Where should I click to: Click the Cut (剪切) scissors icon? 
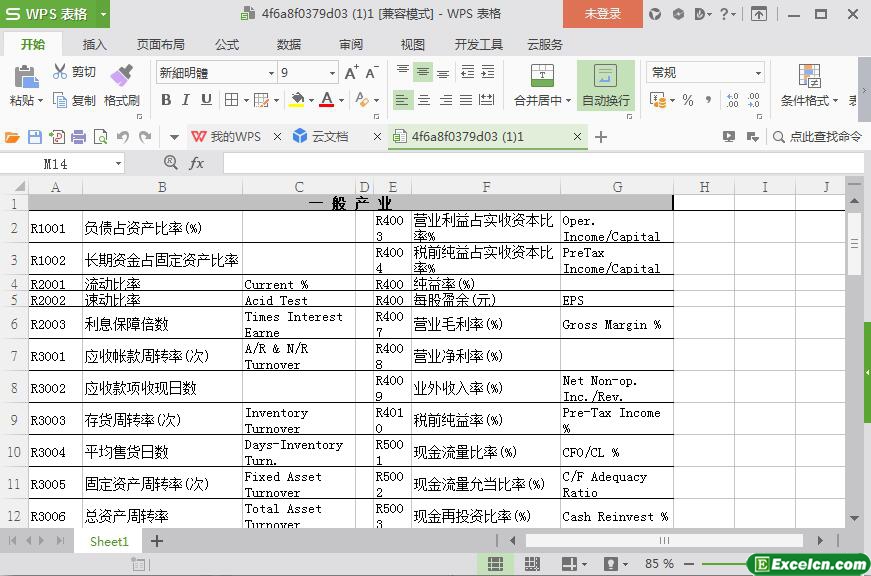pyautogui.click(x=60, y=72)
